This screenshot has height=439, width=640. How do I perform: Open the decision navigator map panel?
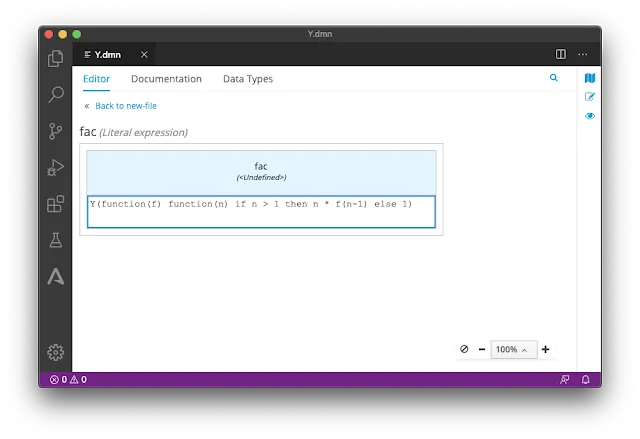[x=590, y=78]
